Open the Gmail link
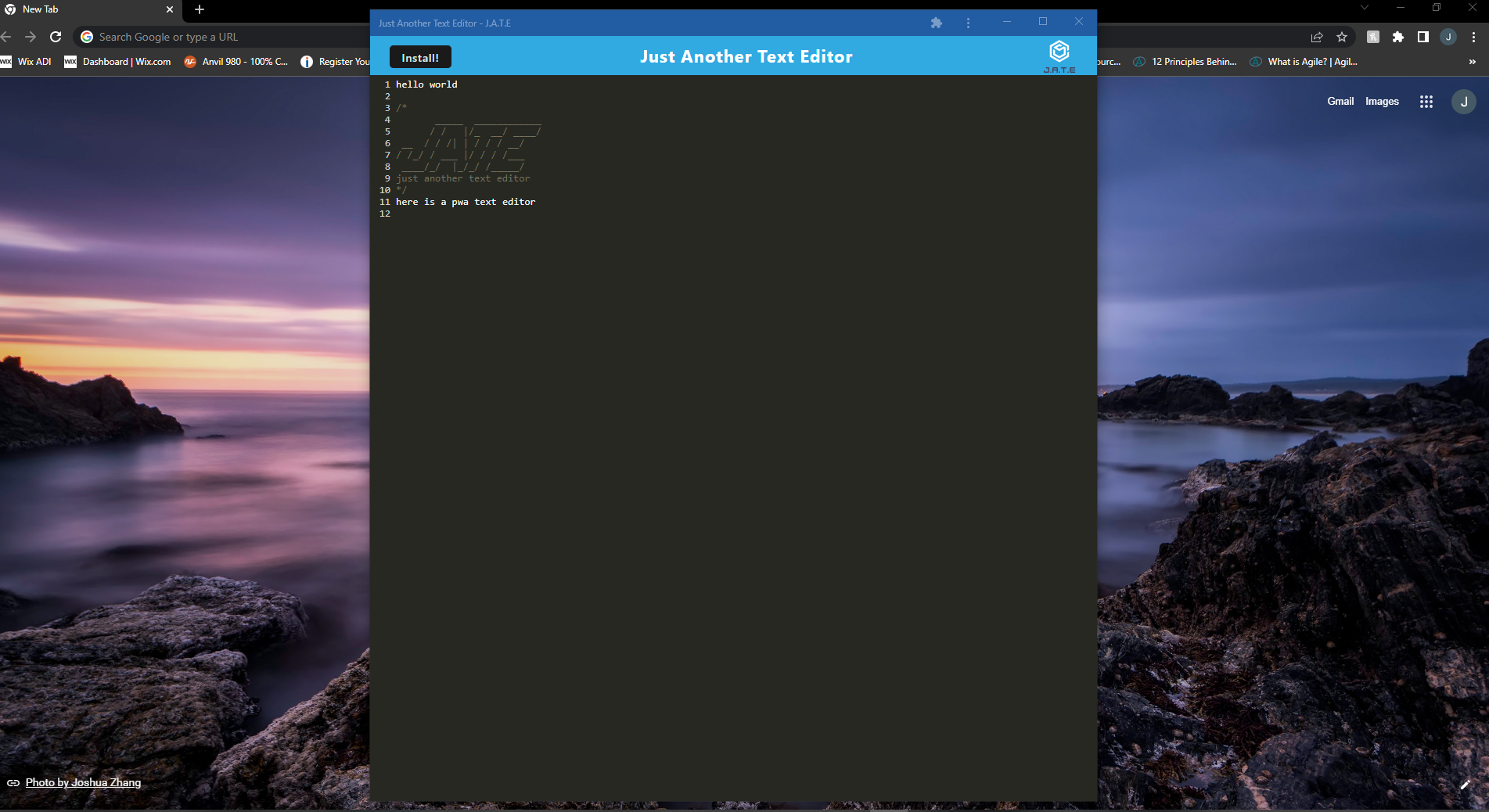The width and height of the screenshot is (1489, 812). tap(1340, 101)
